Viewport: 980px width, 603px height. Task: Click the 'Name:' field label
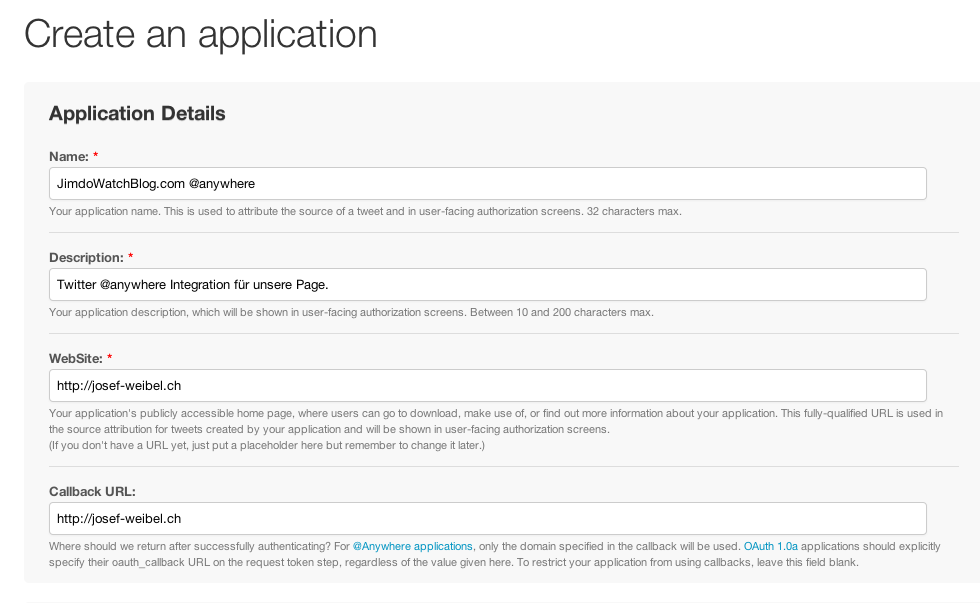pyautogui.click(x=70, y=156)
